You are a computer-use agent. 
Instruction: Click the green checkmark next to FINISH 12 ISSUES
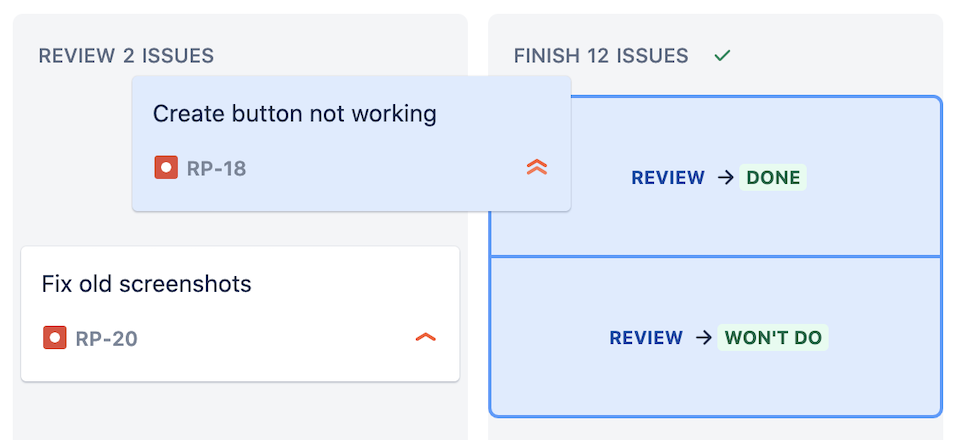722,56
